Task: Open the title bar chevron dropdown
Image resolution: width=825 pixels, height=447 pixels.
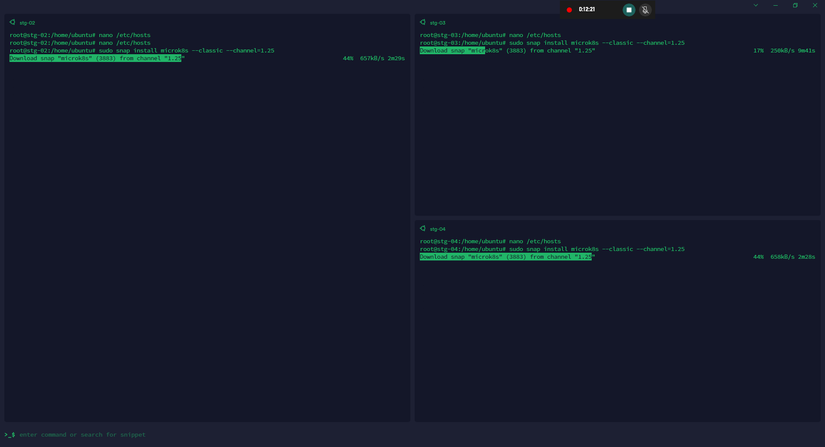Action: [756, 5]
